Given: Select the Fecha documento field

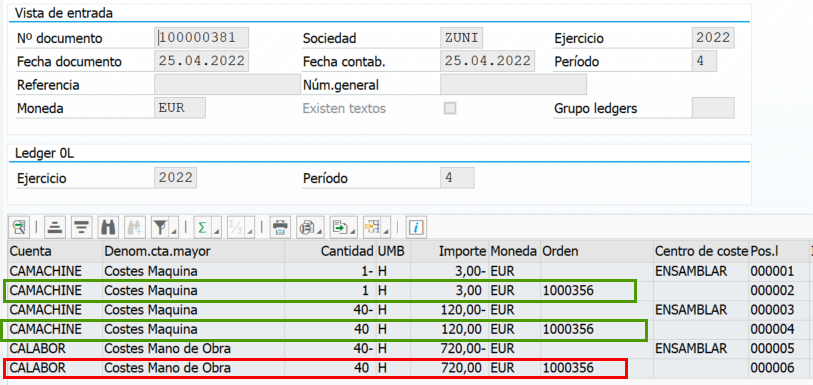Looking at the screenshot, I should [202, 61].
